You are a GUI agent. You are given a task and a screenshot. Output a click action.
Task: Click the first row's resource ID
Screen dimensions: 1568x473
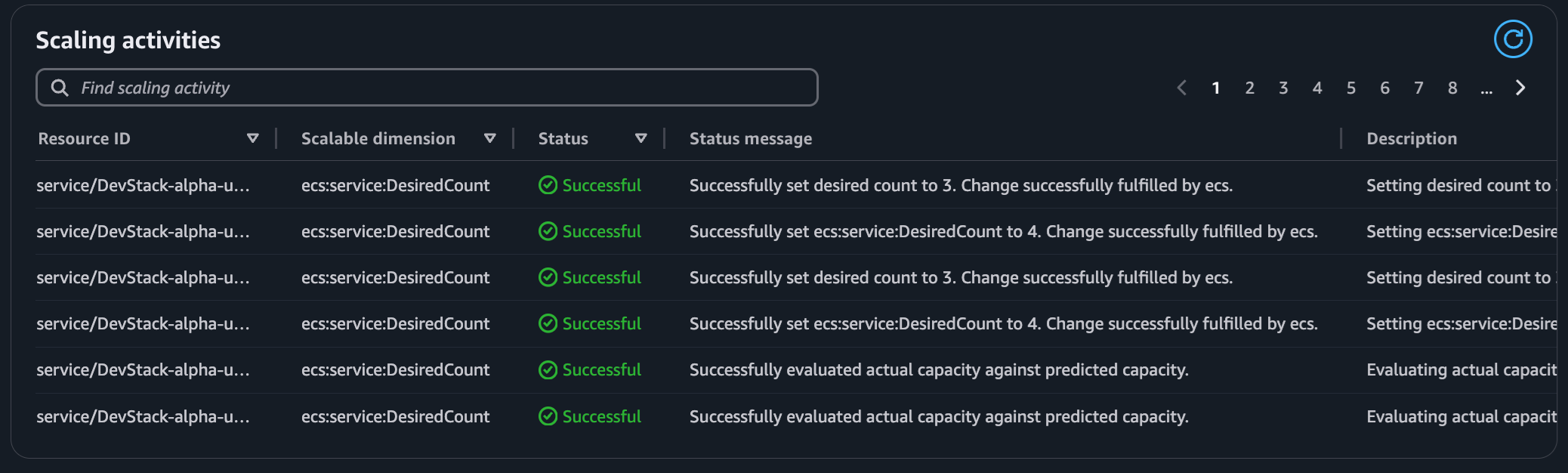pyautogui.click(x=143, y=185)
